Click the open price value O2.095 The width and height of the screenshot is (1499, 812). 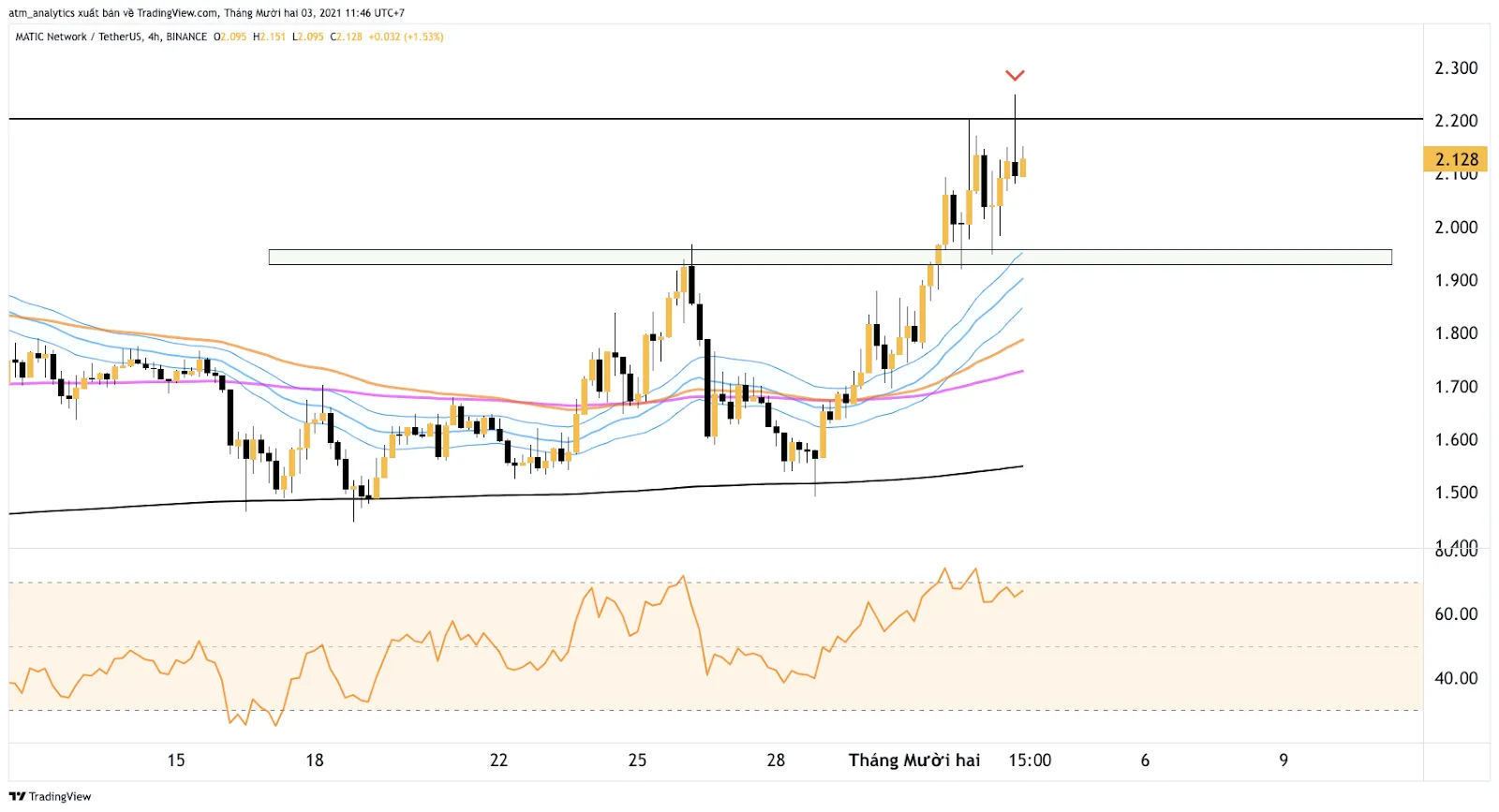[x=230, y=37]
